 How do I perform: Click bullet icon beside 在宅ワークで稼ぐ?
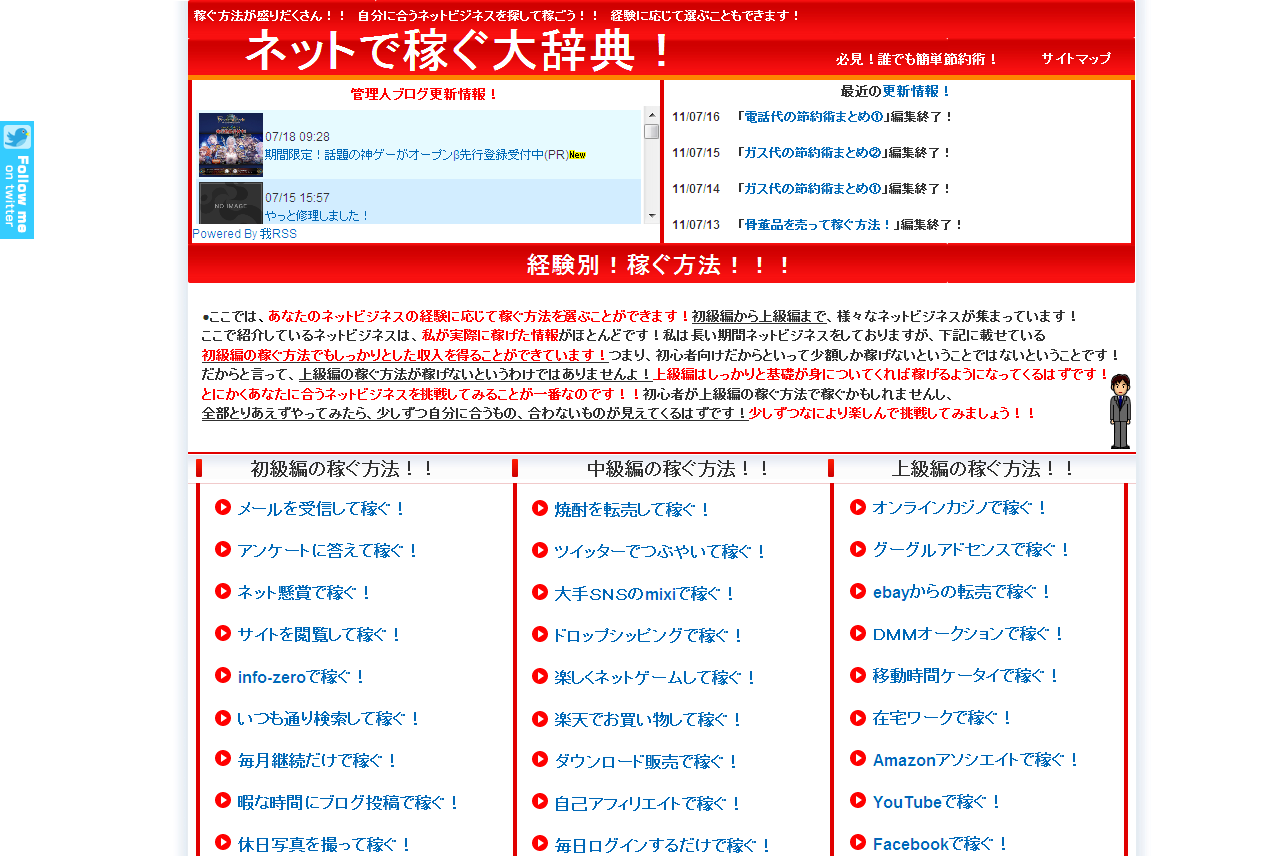pos(858,717)
